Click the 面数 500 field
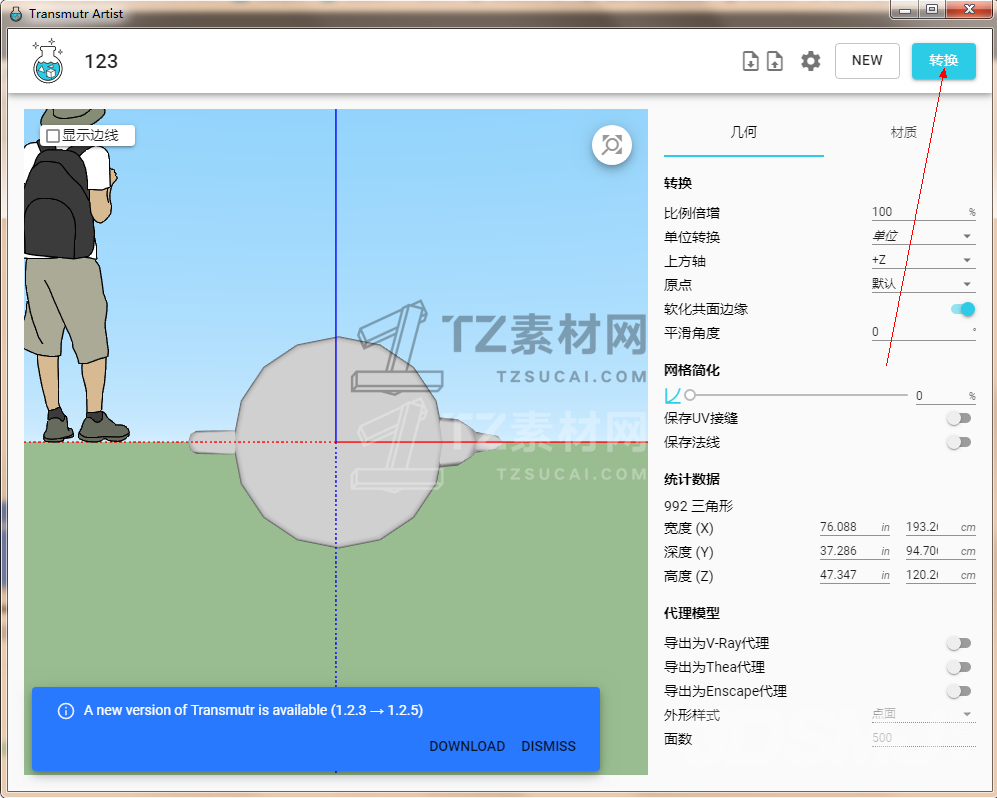 (923, 738)
